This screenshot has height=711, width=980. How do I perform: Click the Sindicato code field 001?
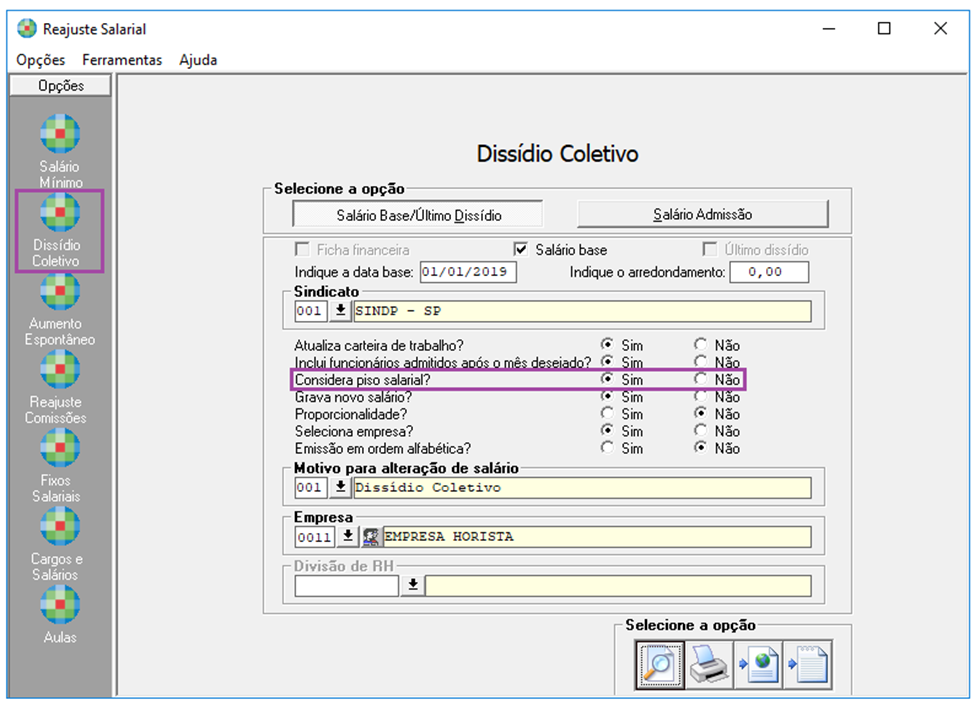point(311,311)
